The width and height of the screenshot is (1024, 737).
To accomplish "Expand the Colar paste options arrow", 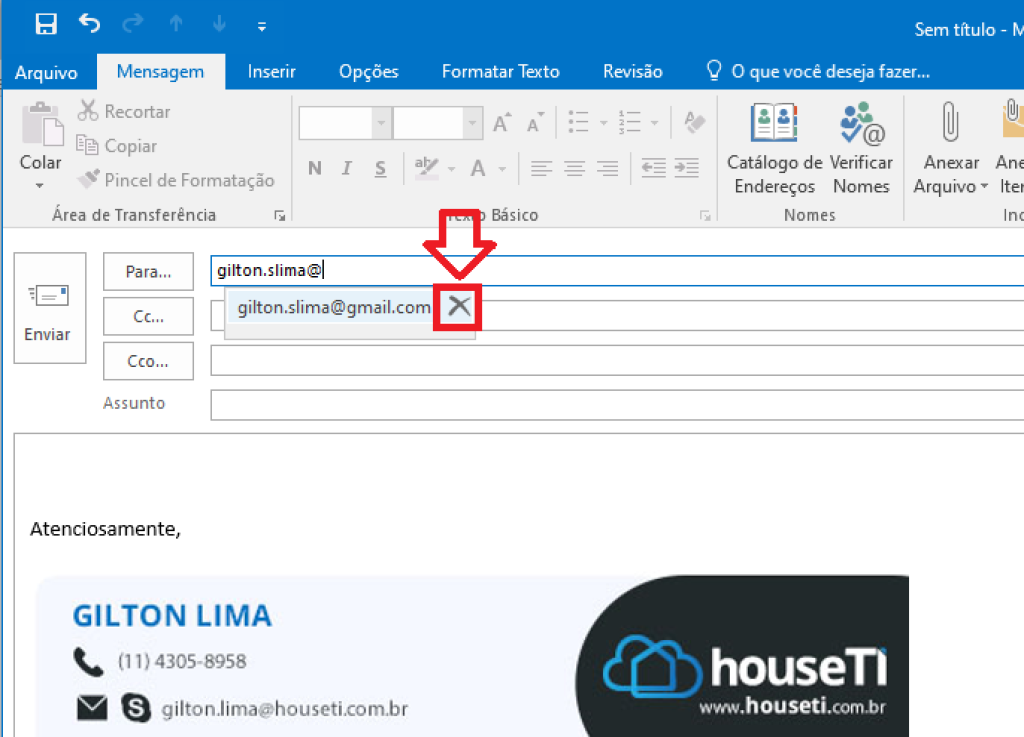I will coord(40,186).
